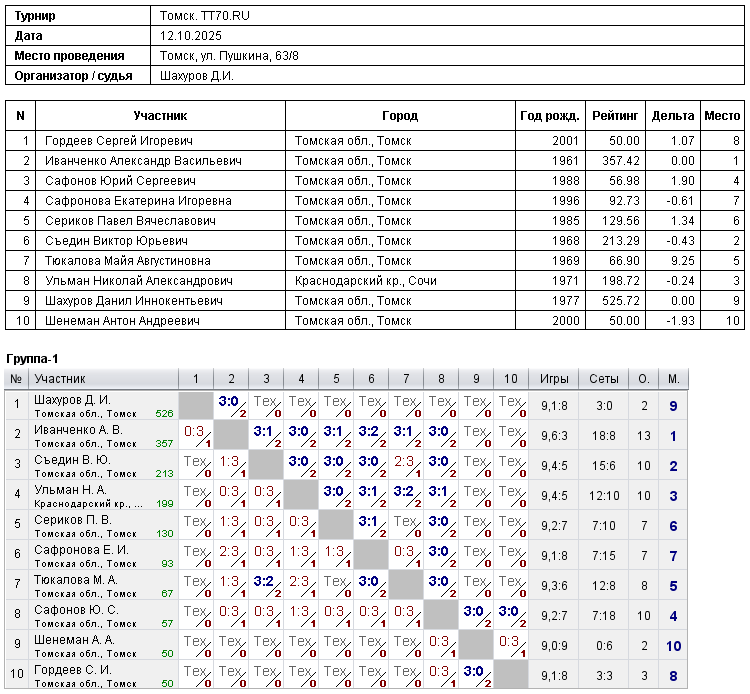Click the Рейтинг column header

(615, 116)
